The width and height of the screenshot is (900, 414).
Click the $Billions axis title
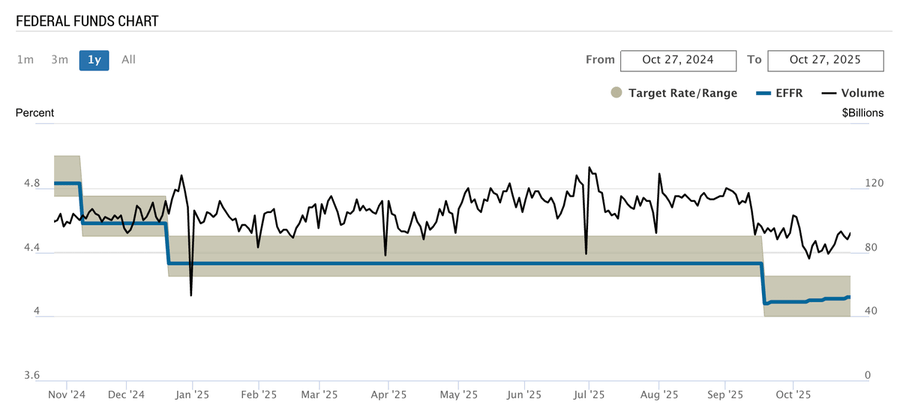click(x=863, y=113)
